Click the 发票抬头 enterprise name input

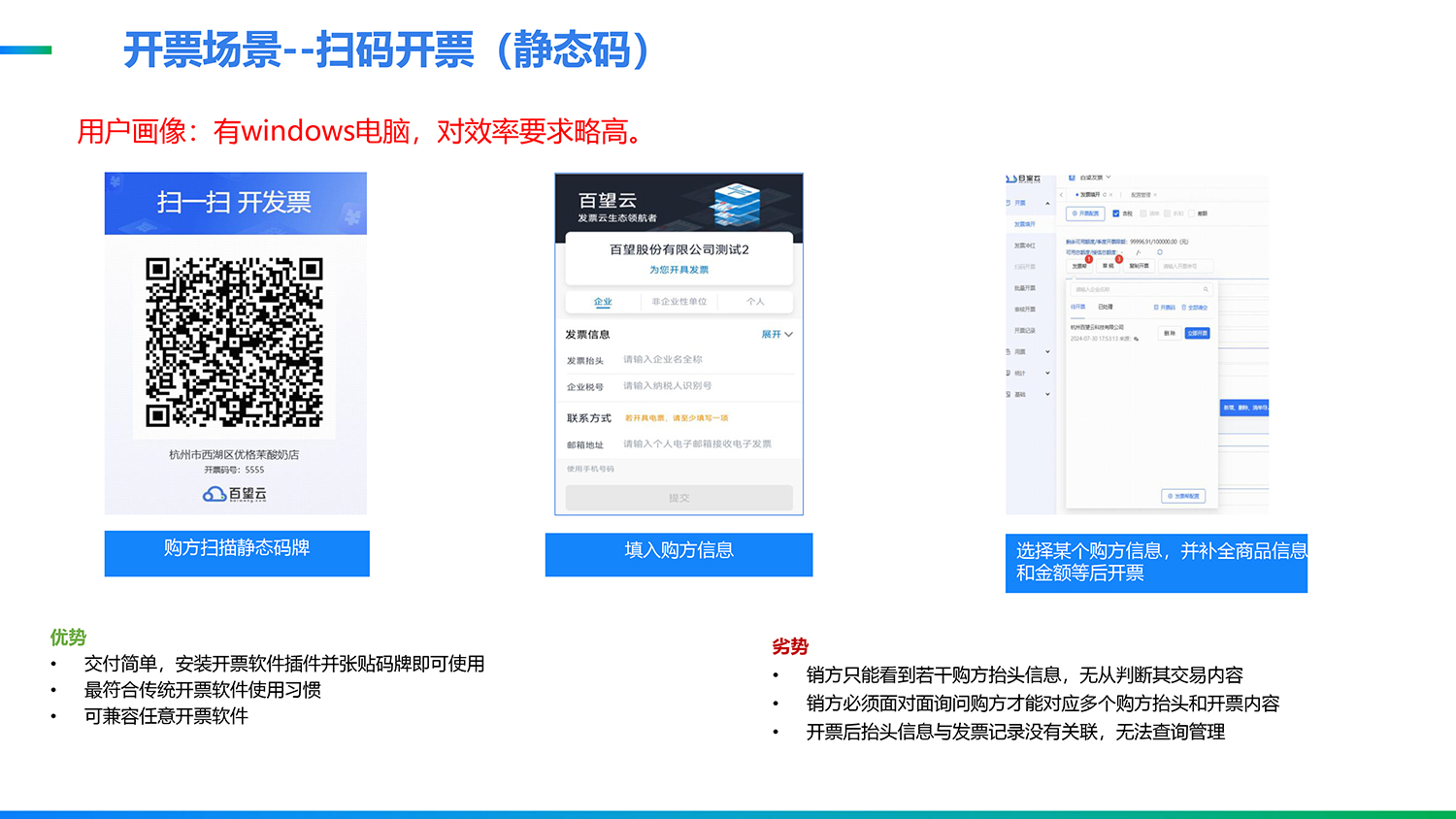708,359
